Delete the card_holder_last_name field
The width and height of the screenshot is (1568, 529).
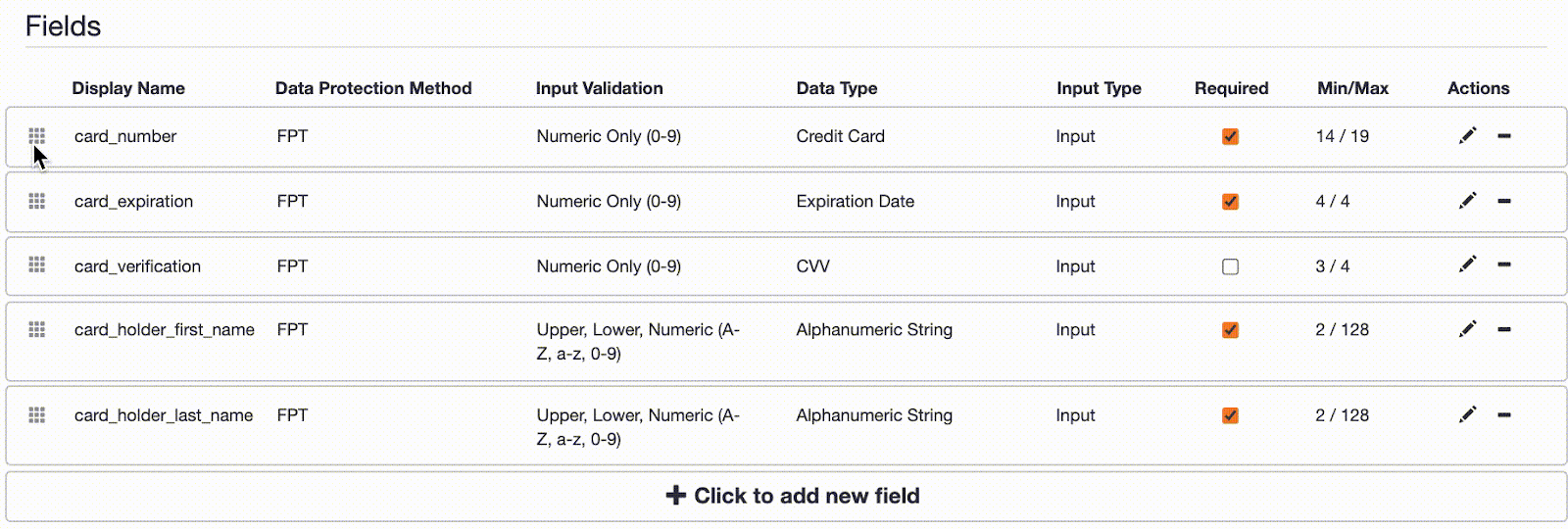coord(1504,414)
